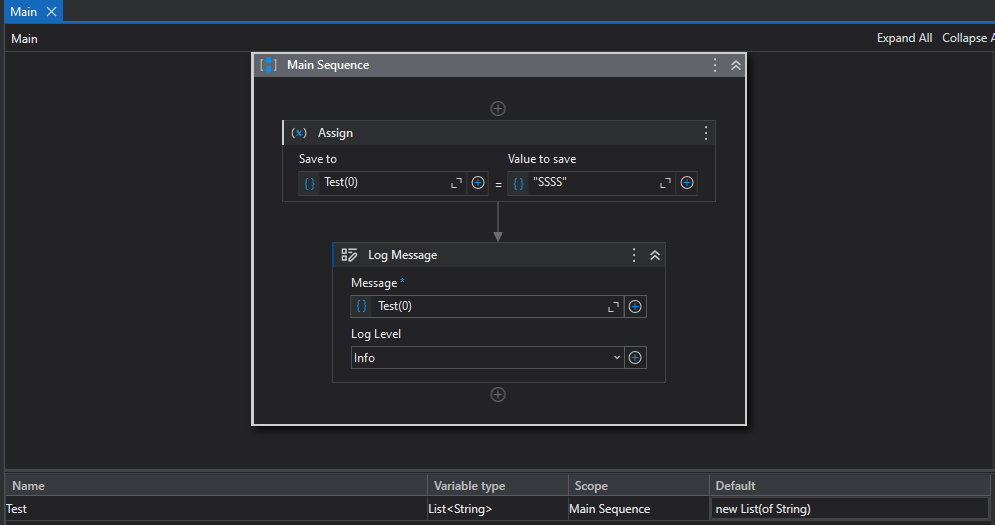Open the Log Level dropdown

tap(487, 357)
